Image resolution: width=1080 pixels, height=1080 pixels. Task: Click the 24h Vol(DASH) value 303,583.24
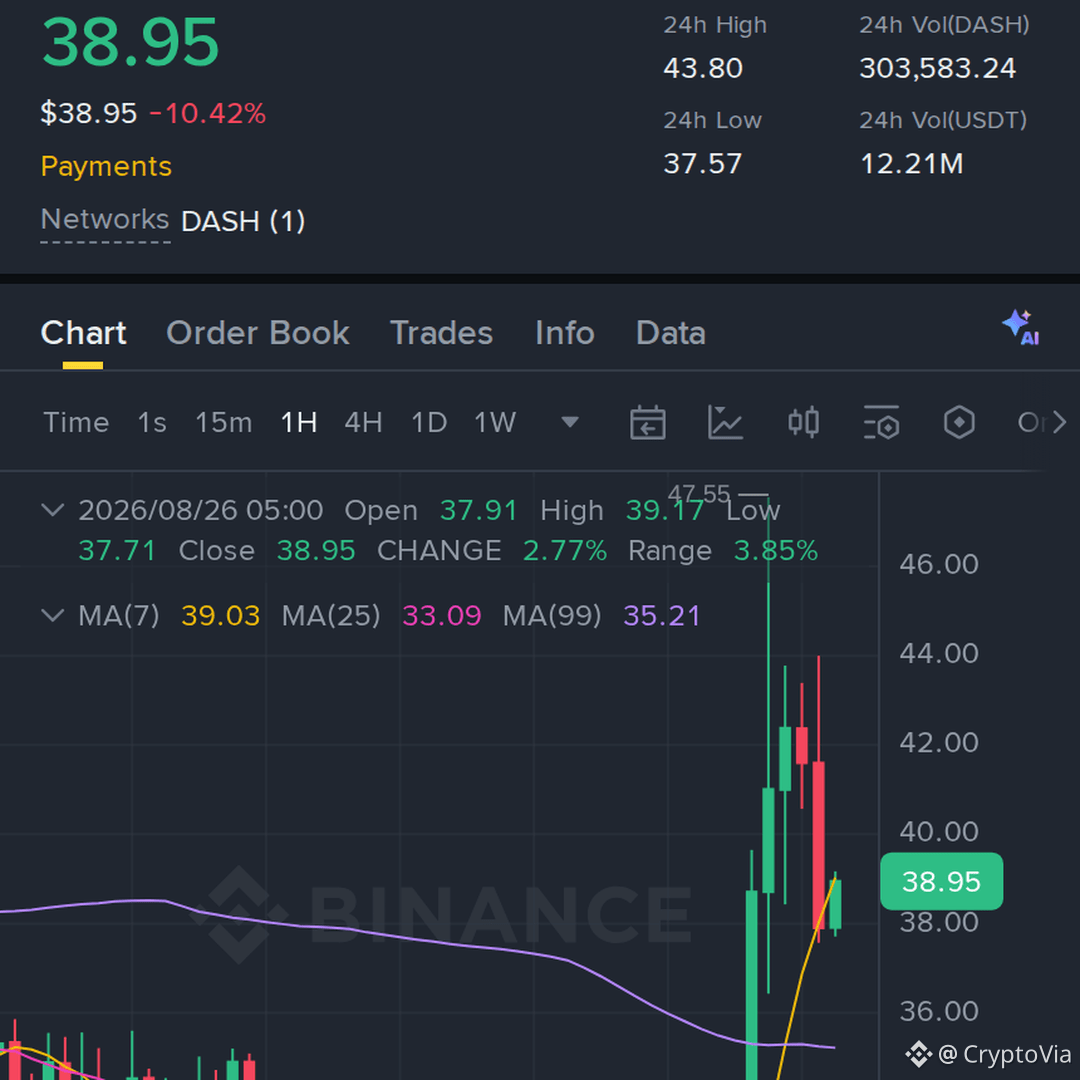point(937,68)
